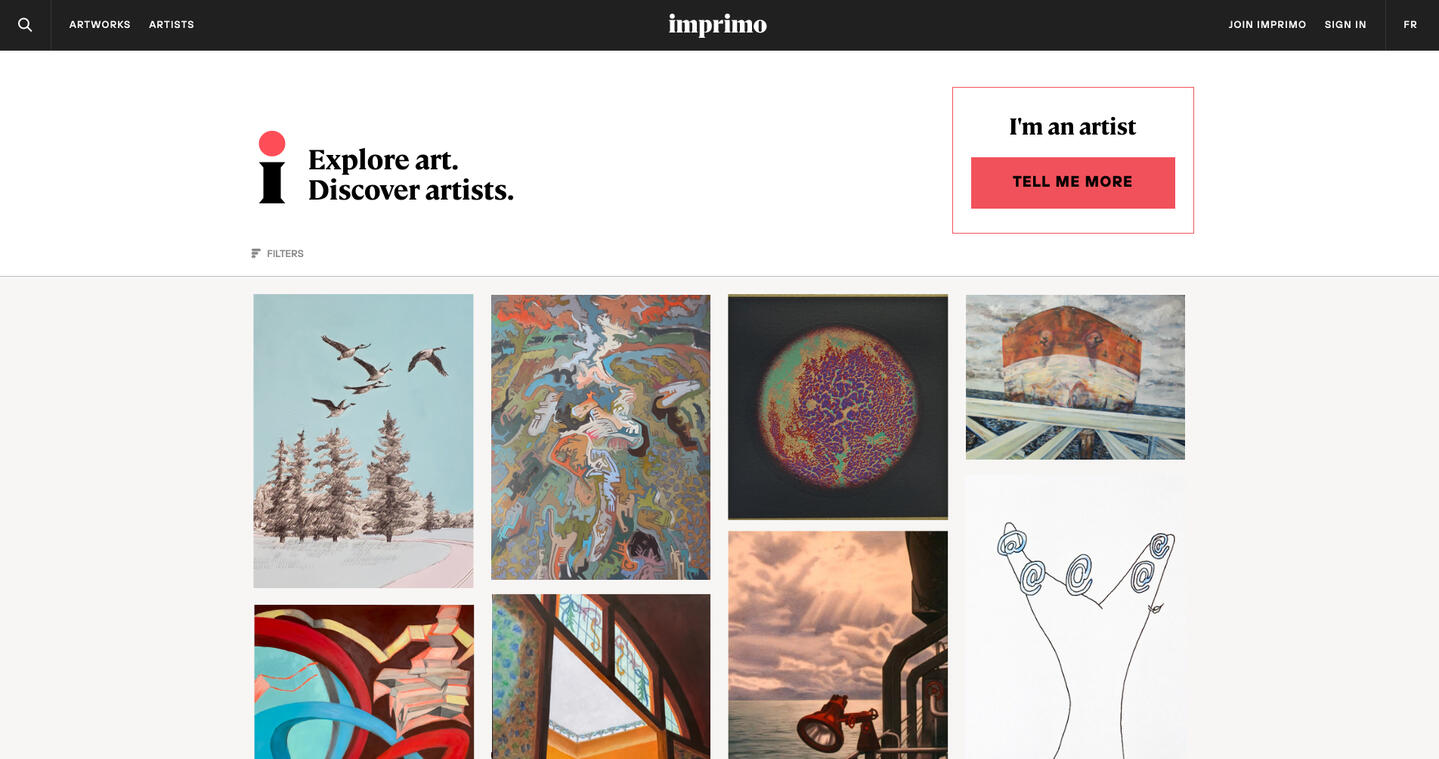The width and height of the screenshot is (1439, 759).
Task: Open the colorful abstract swirling painting
Action: click(600, 437)
